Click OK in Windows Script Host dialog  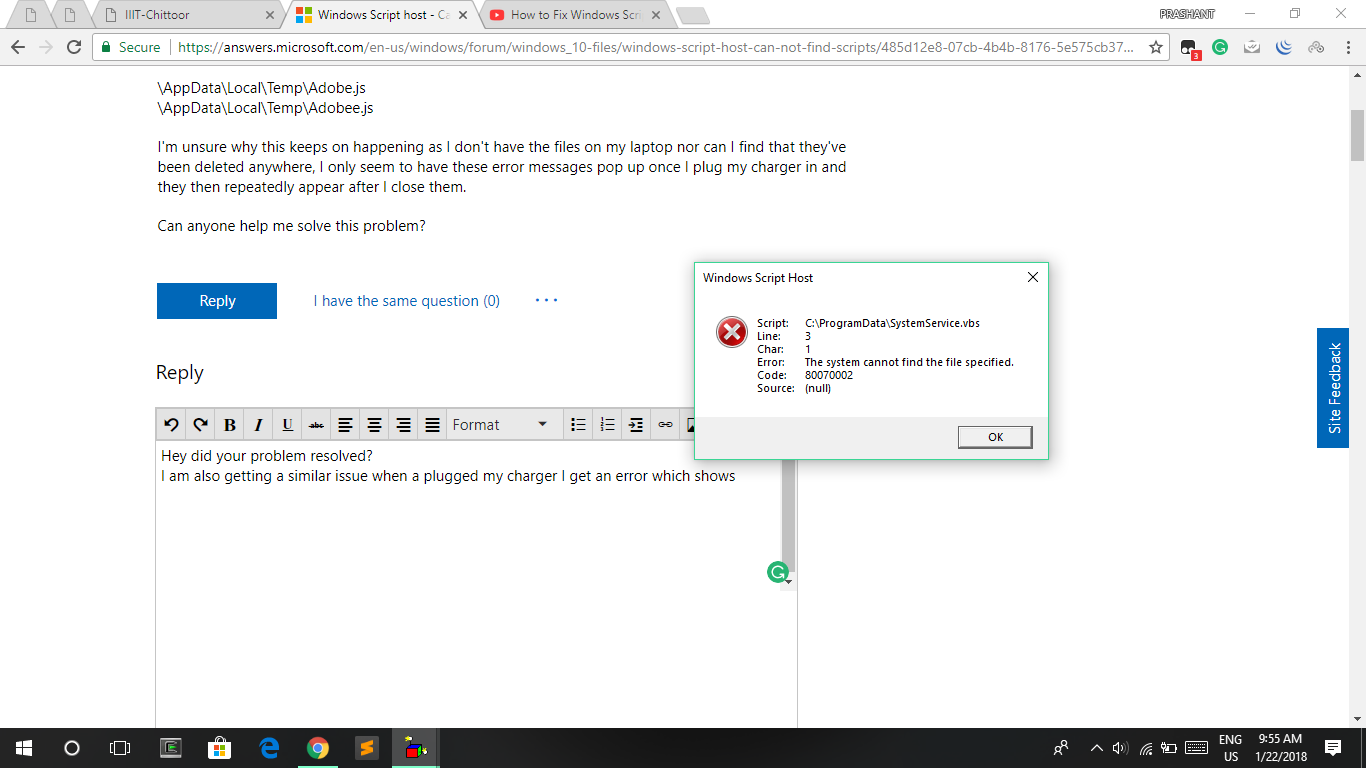[995, 437]
